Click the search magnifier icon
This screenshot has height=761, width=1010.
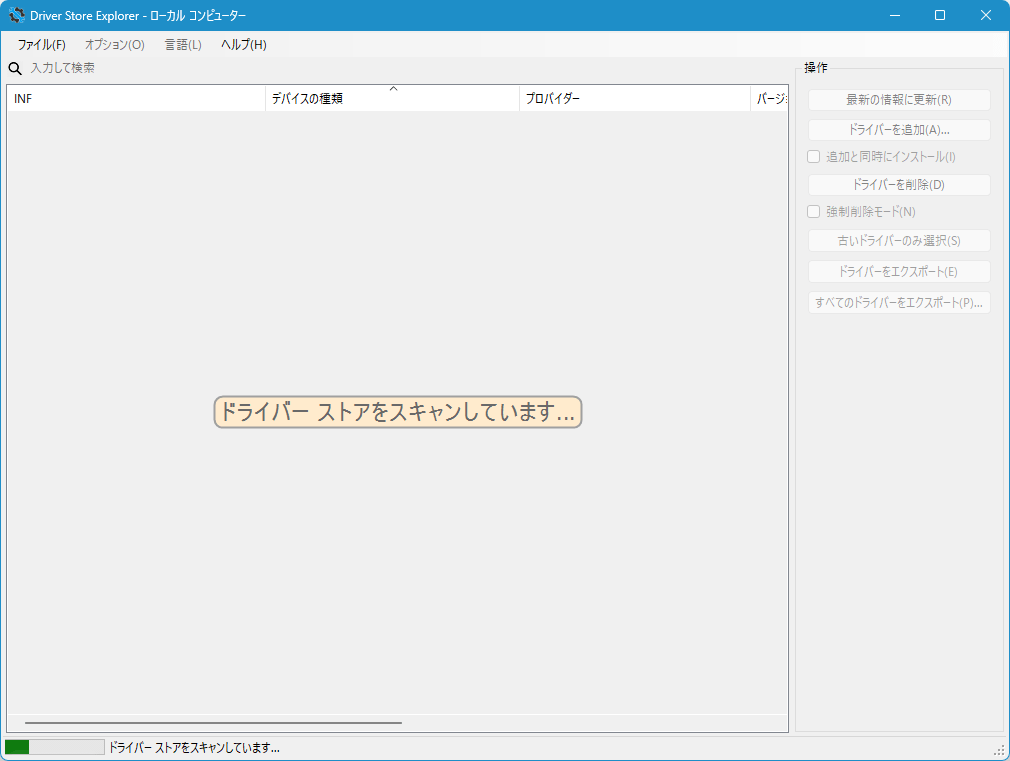[15, 68]
